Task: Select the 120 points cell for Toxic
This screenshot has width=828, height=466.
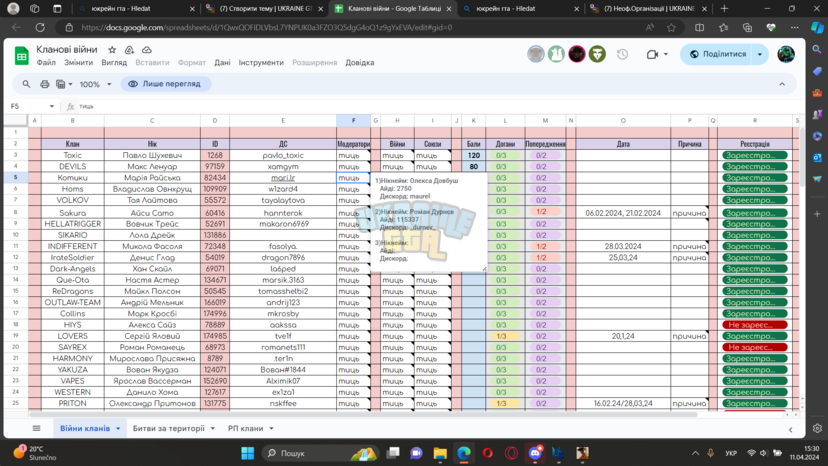Action: click(474, 155)
